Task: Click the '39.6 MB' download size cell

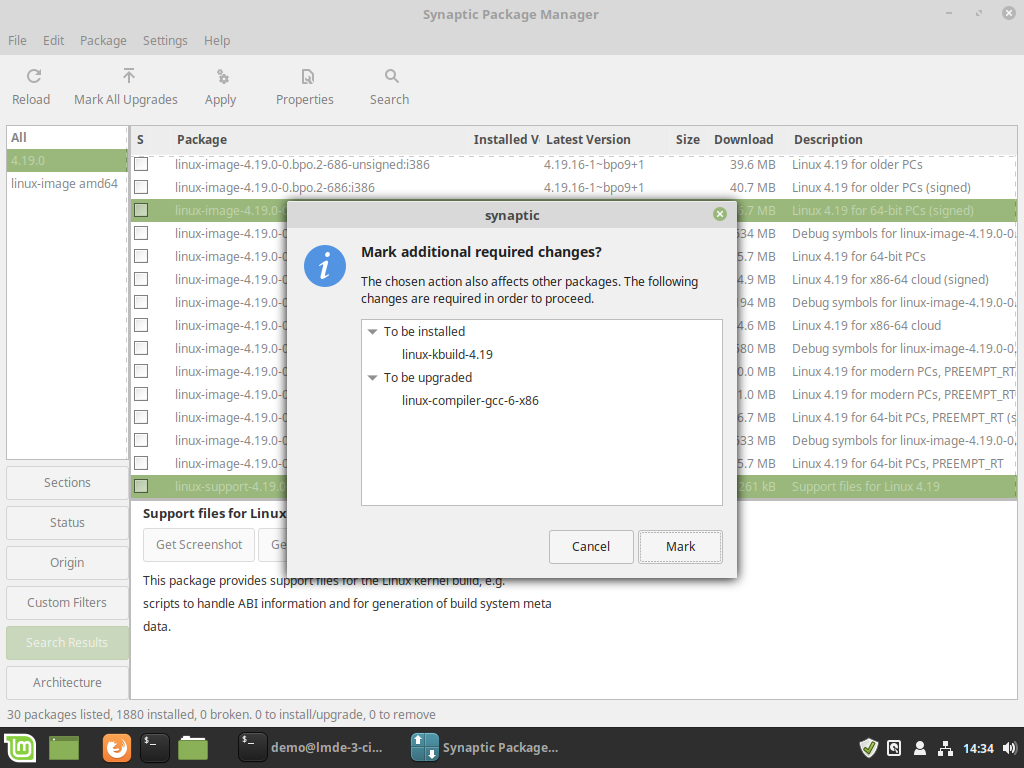Action: coord(752,165)
